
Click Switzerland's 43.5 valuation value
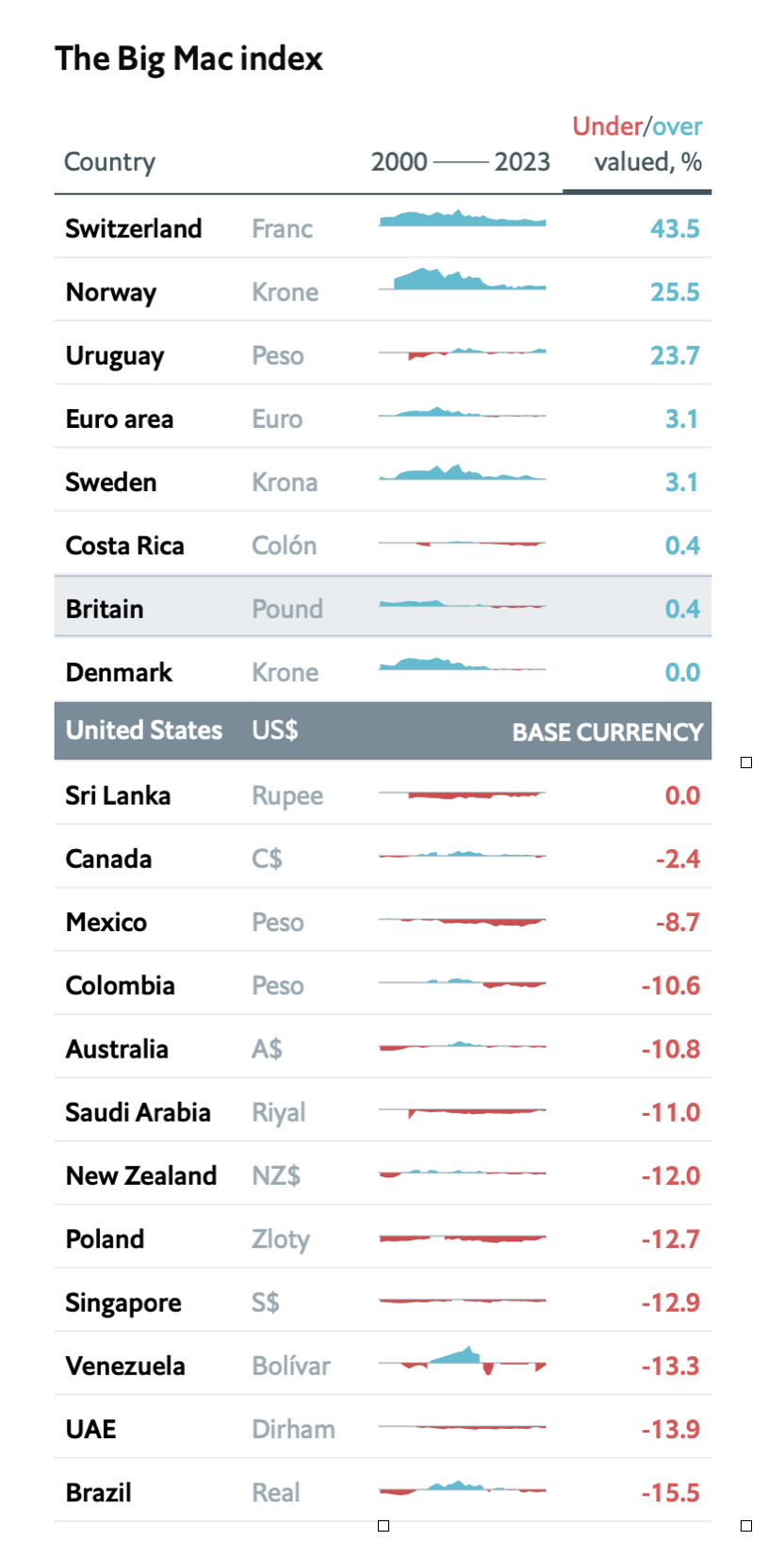click(675, 229)
